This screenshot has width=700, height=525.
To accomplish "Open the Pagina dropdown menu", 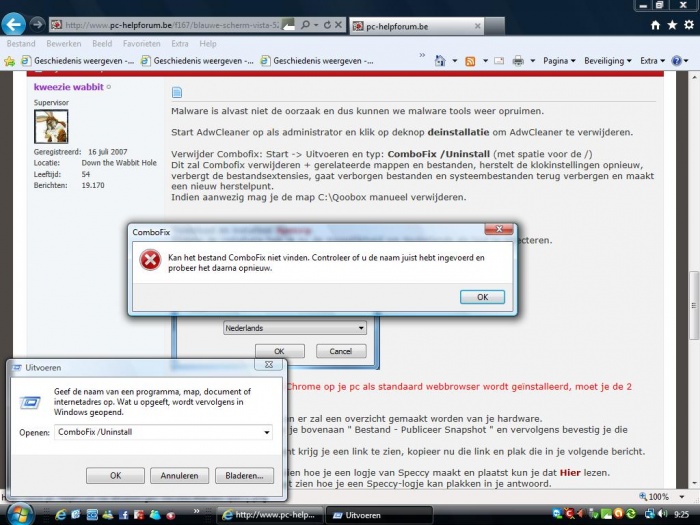I will click(559, 61).
